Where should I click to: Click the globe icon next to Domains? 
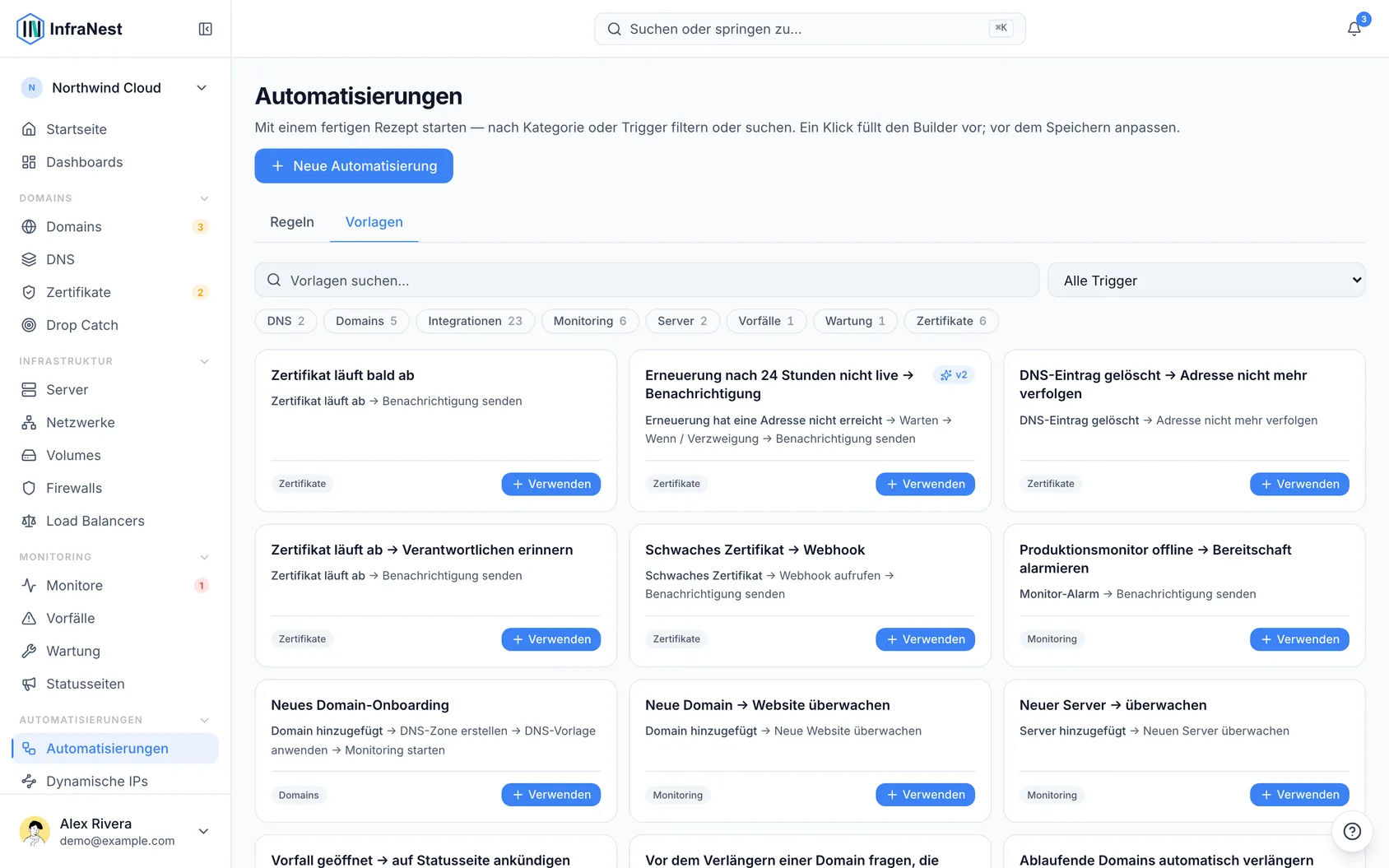[x=29, y=226]
